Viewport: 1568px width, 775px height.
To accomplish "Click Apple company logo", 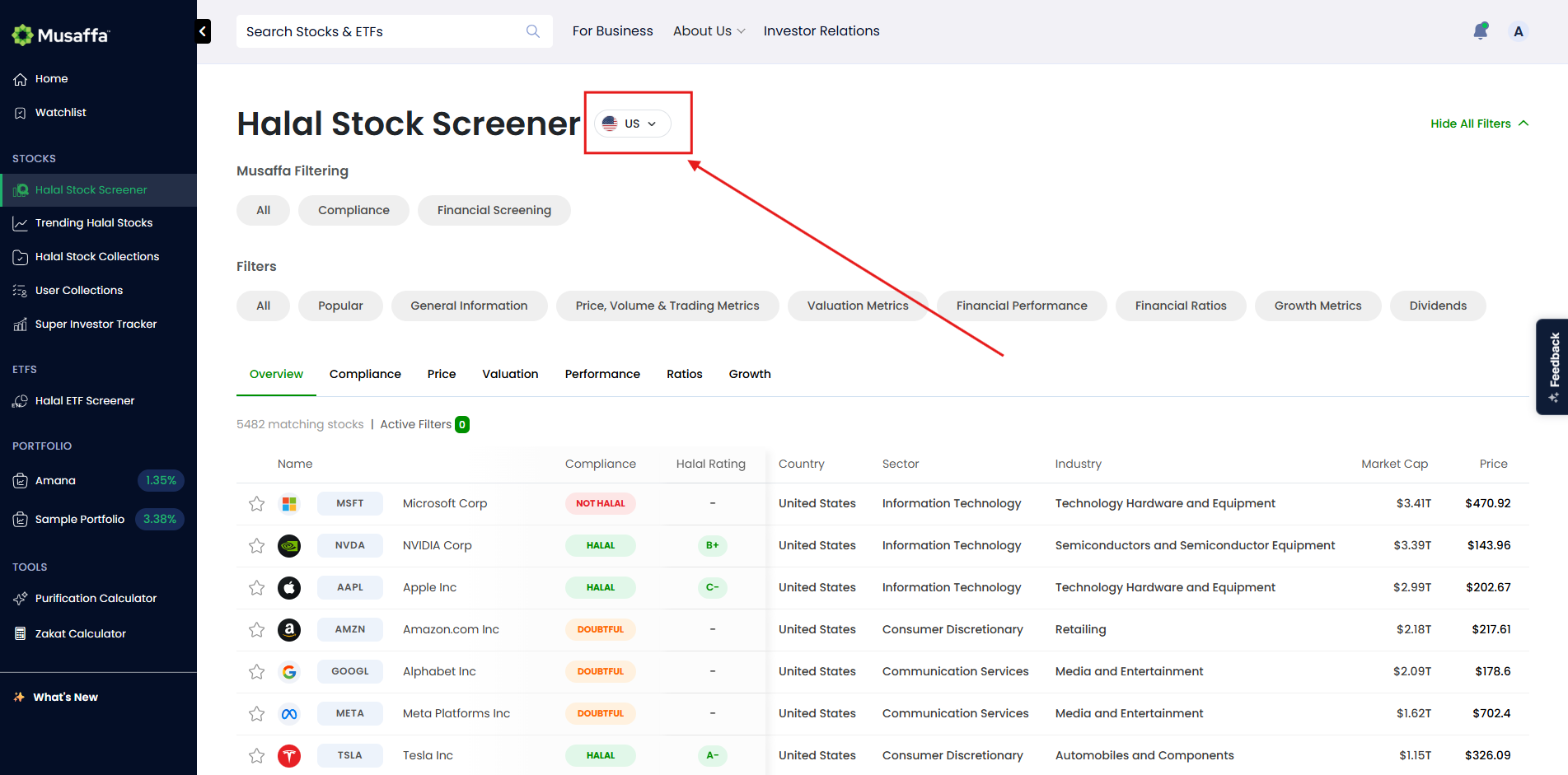I will click(x=289, y=587).
